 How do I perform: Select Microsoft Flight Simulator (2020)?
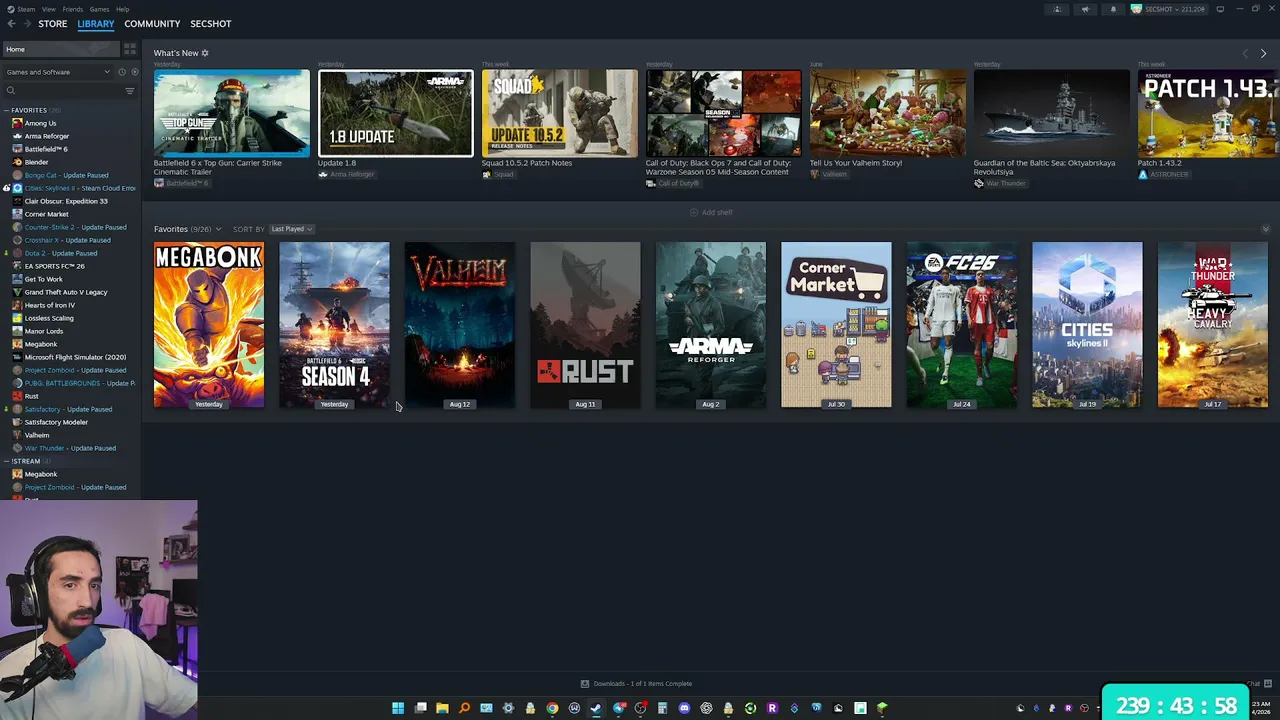75,357
